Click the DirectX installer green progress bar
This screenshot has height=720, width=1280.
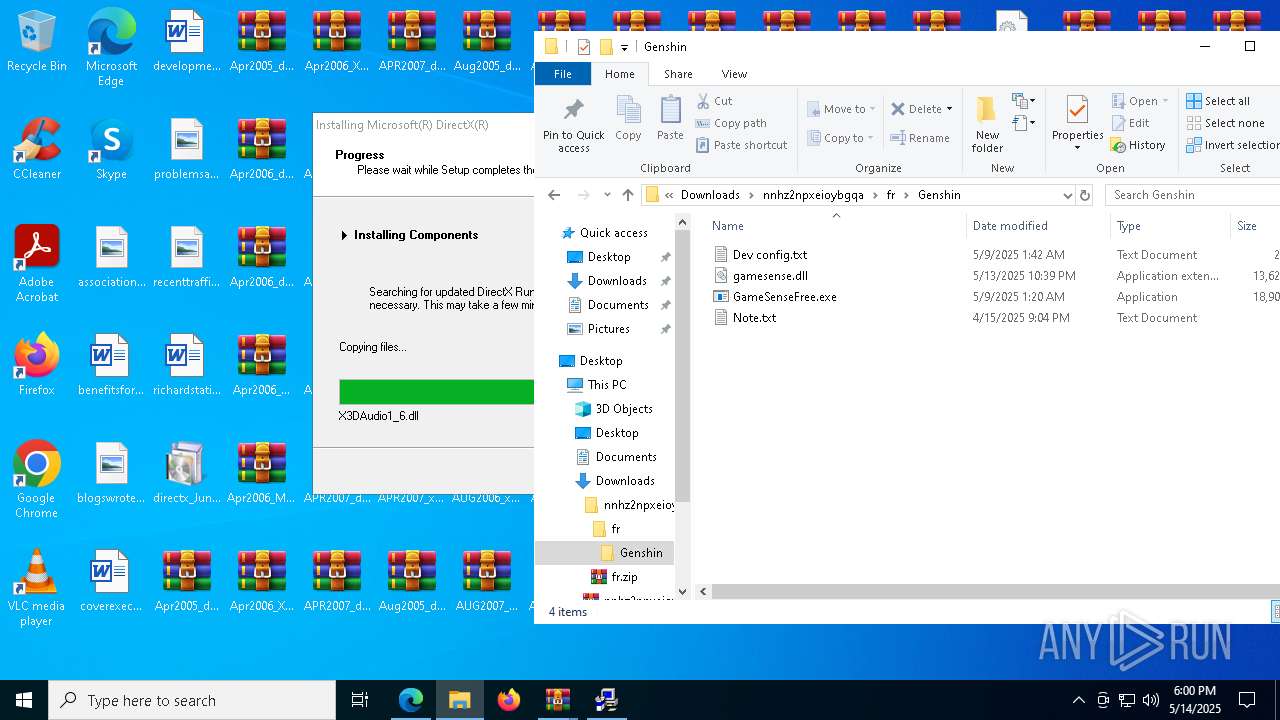(436, 392)
